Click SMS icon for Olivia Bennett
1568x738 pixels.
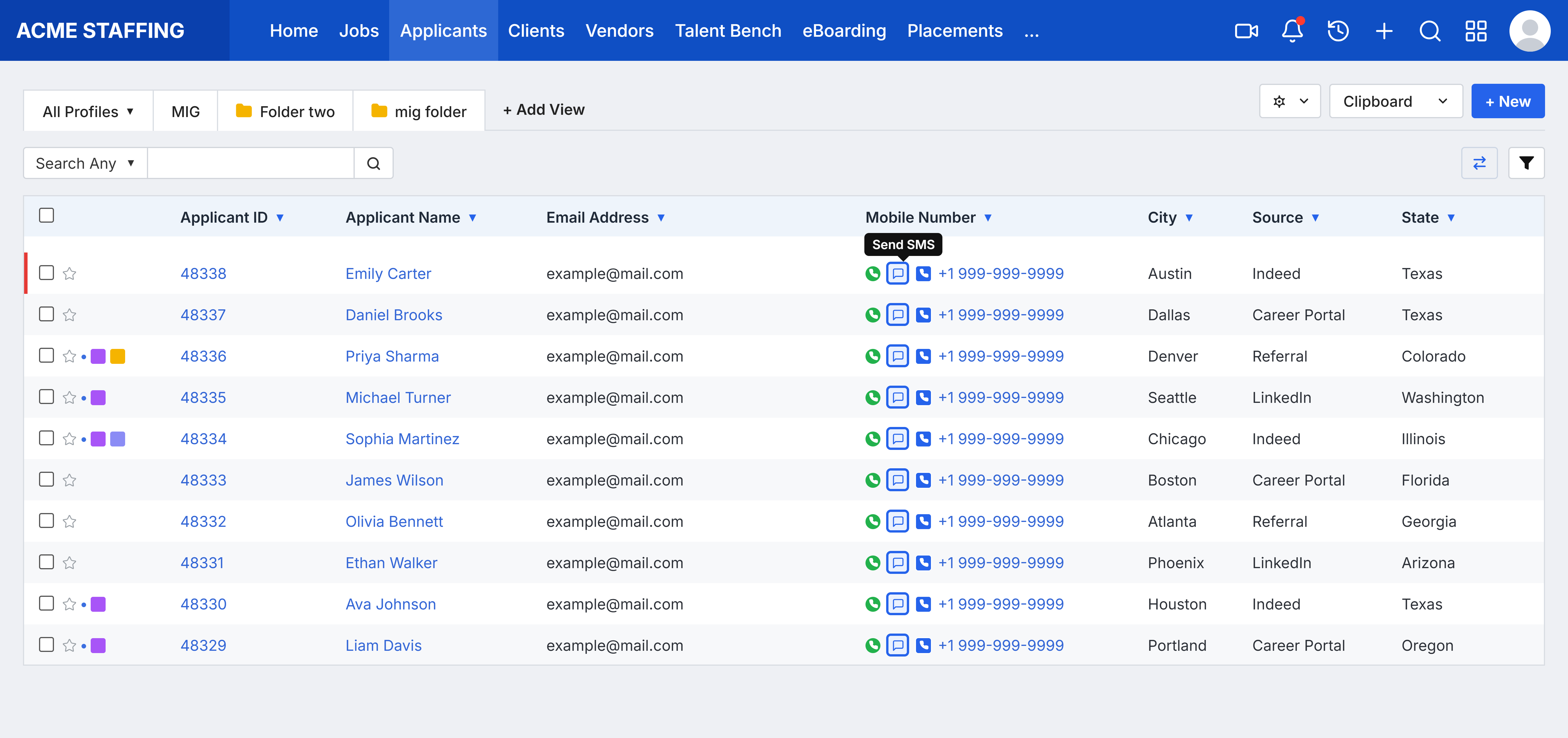tap(897, 521)
